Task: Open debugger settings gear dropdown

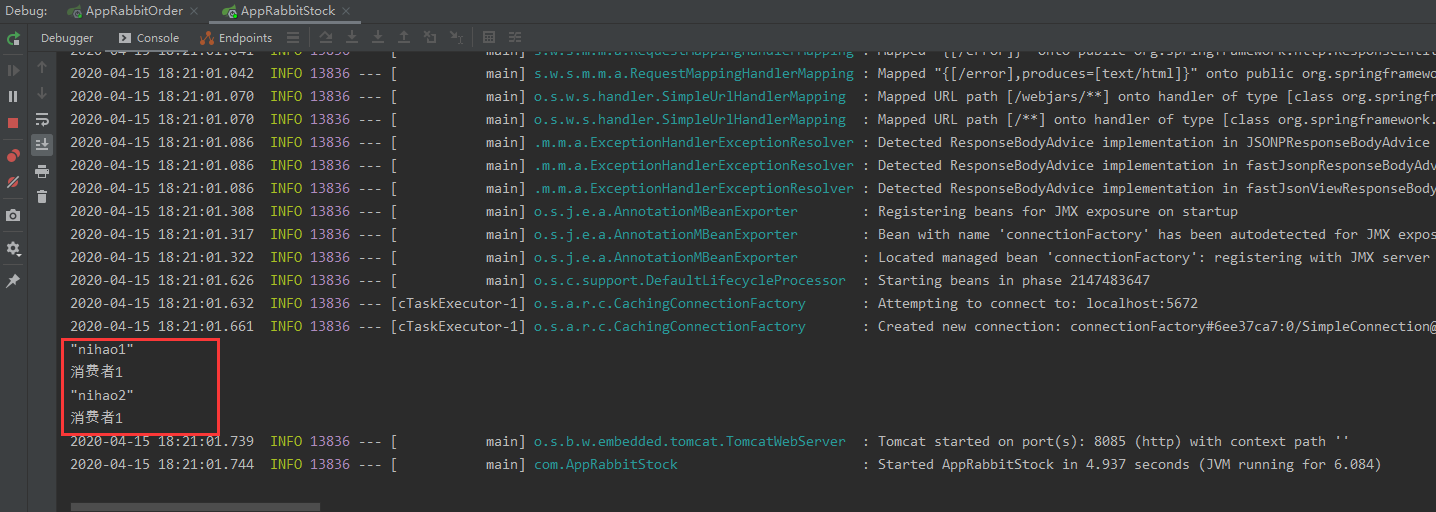Action: coord(13,248)
